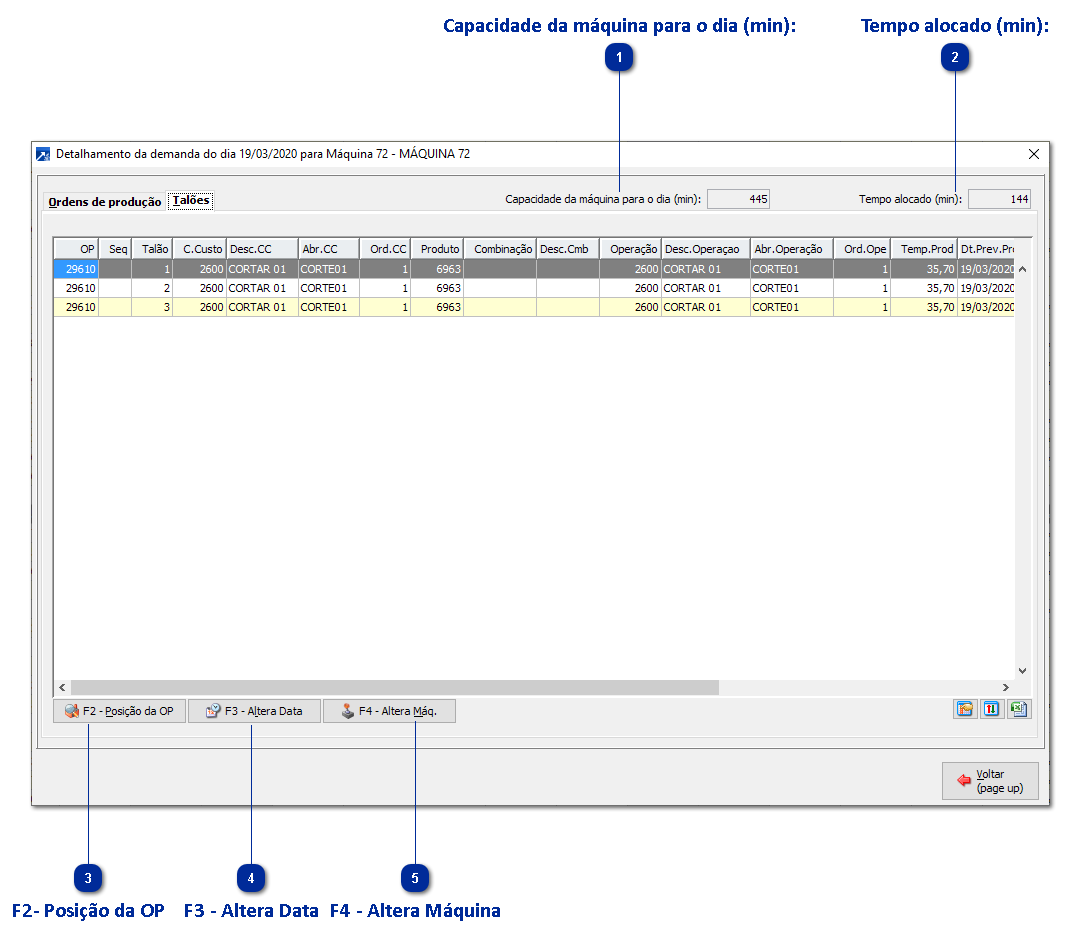Click CORTE01 Abr.CC in the Talão 1 row
1065x939 pixels.
[x=329, y=269]
